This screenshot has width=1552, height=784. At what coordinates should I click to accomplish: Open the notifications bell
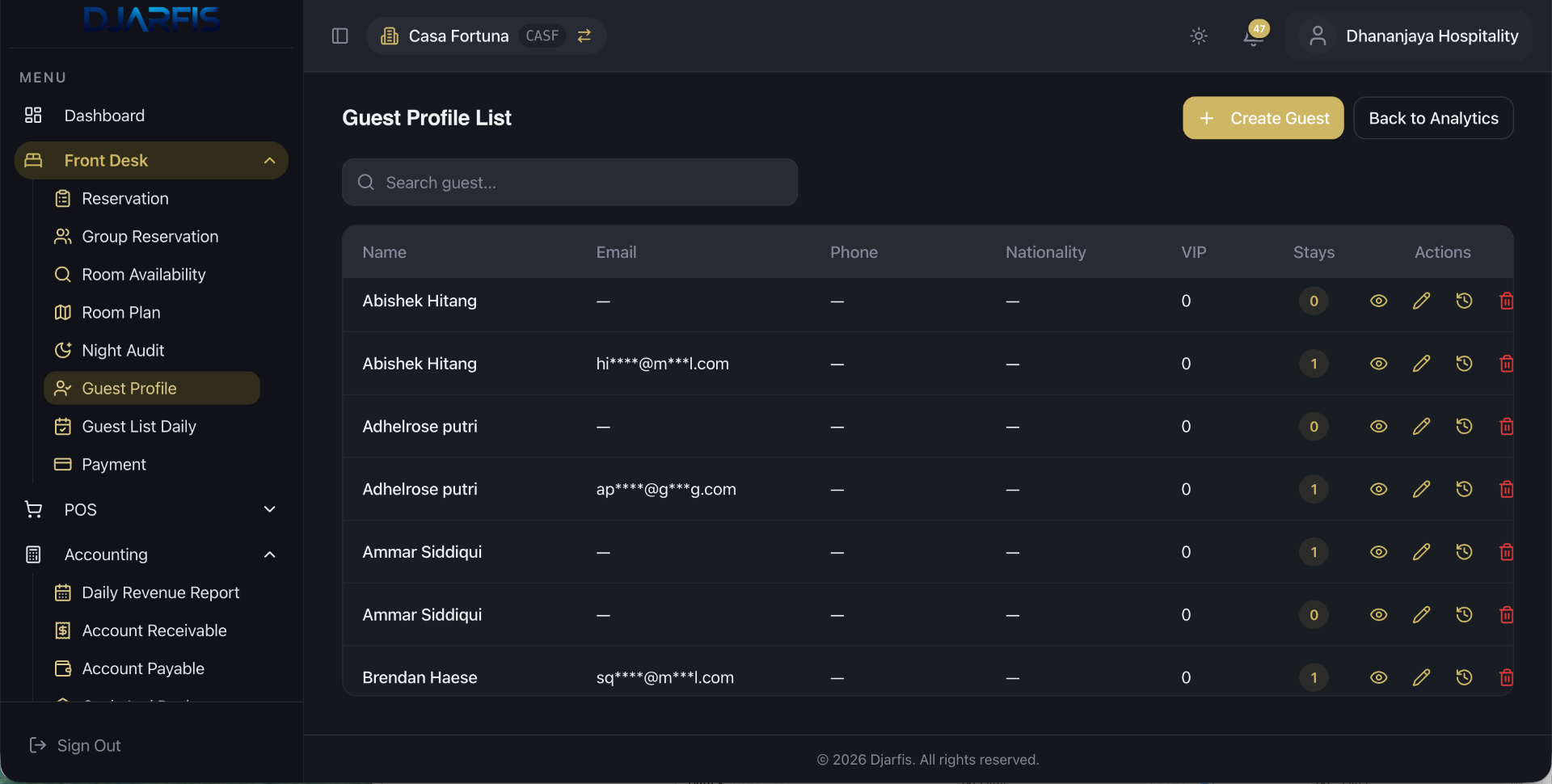coord(1254,36)
